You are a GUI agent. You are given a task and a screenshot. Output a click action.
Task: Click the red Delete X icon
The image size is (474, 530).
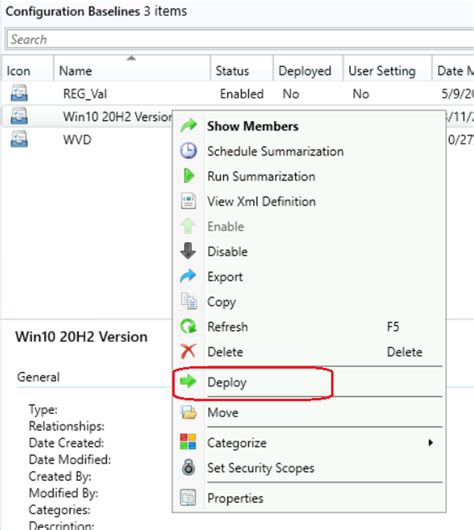click(188, 352)
